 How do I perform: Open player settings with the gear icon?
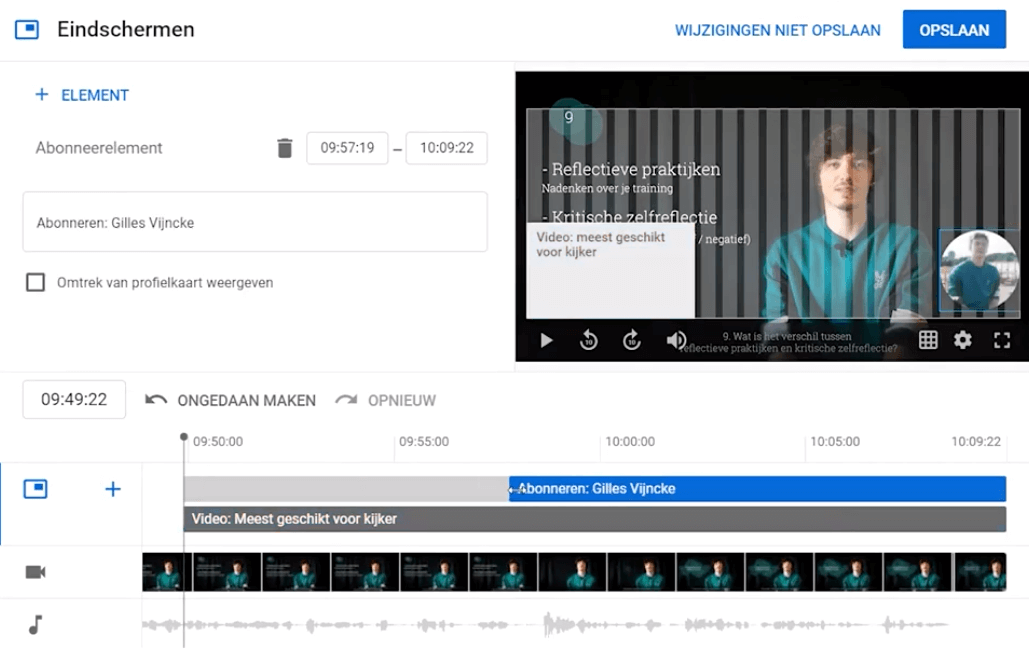963,339
